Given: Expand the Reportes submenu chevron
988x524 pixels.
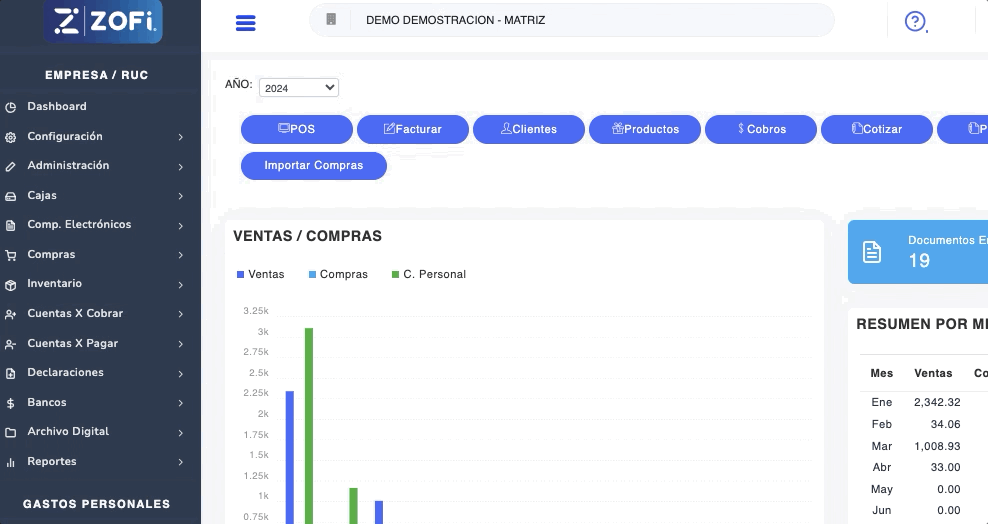Looking at the screenshot, I should pyautogui.click(x=180, y=462).
